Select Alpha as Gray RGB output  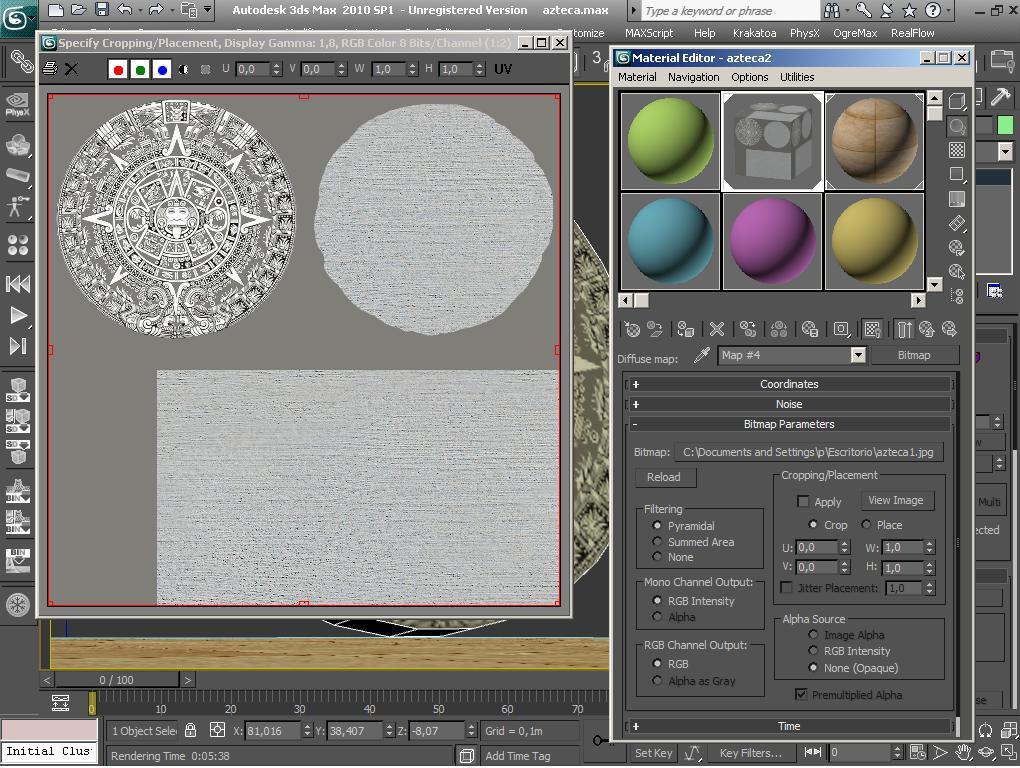657,680
